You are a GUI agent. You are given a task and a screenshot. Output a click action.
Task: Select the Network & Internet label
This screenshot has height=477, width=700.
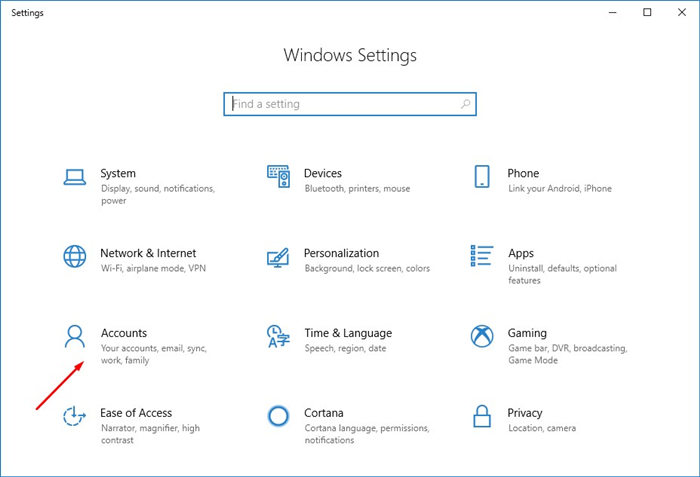(148, 253)
